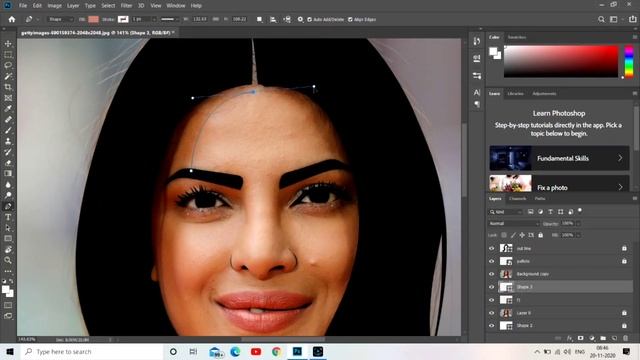Image resolution: width=640 pixels, height=360 pixels.
Task: Select the Lasso tool
Action: tap(8, 65)
